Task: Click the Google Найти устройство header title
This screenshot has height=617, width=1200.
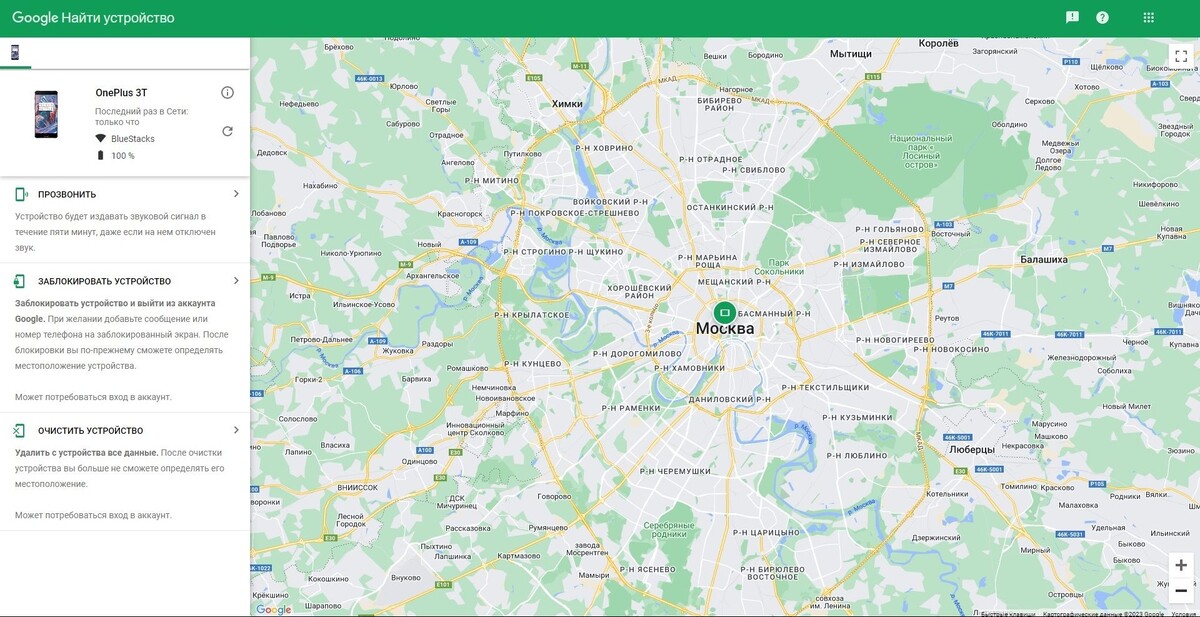Action: [93, 18]
